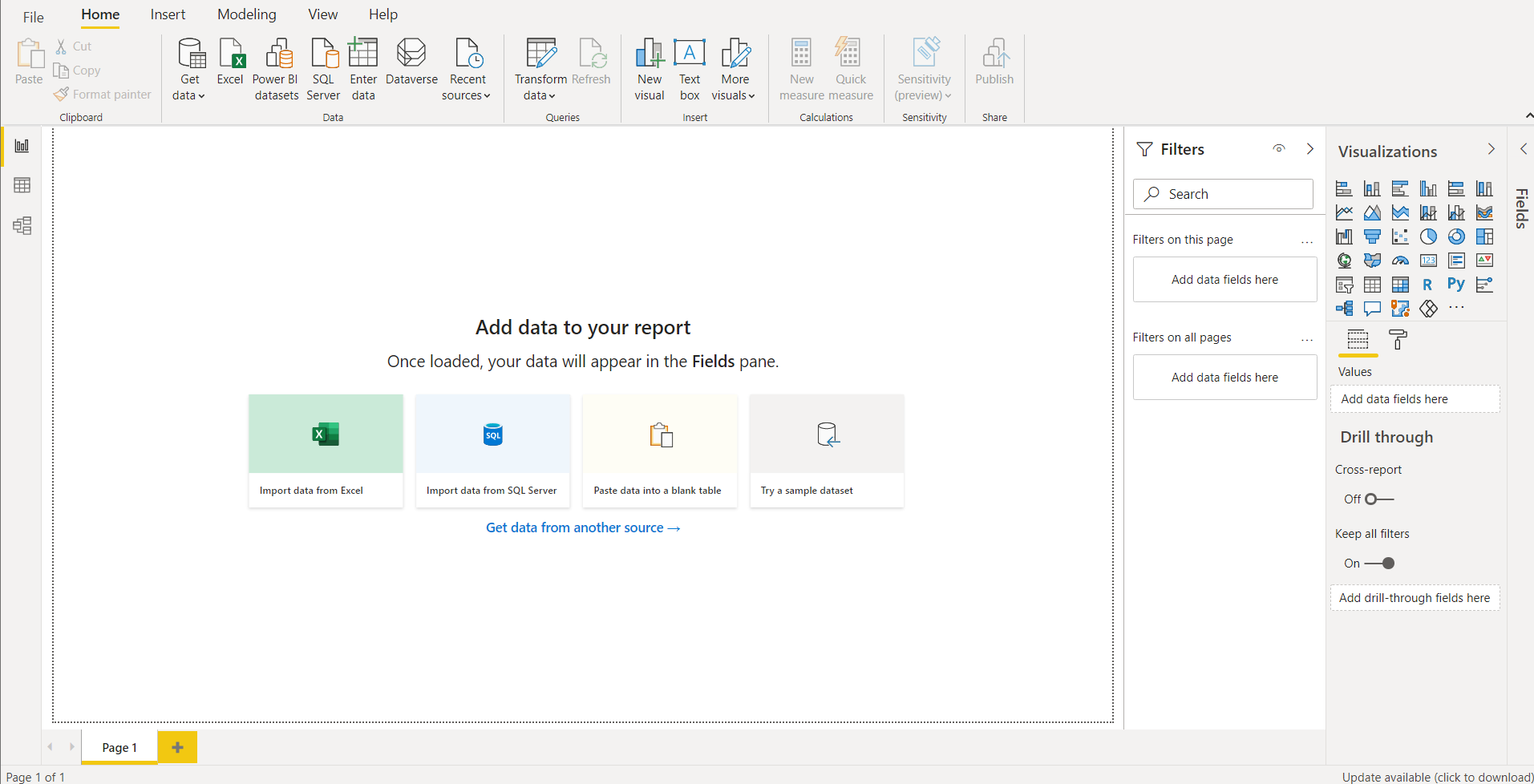1534x784 pixels.
Task: Click the Add drill-through fields here well
Action: (x=1415, y=598)
